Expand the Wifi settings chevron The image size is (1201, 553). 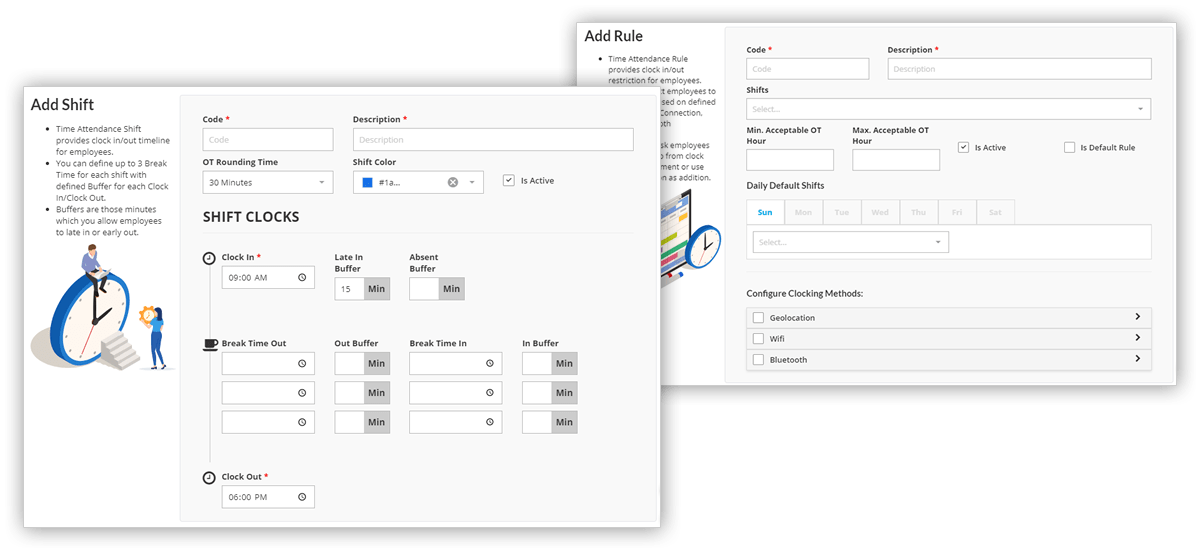pyautogui.click(x=1137, y=338)
